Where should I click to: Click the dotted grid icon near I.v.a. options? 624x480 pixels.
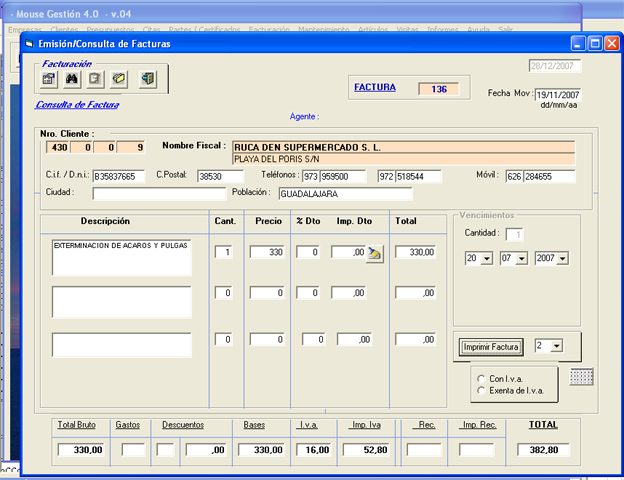[582, 376]
